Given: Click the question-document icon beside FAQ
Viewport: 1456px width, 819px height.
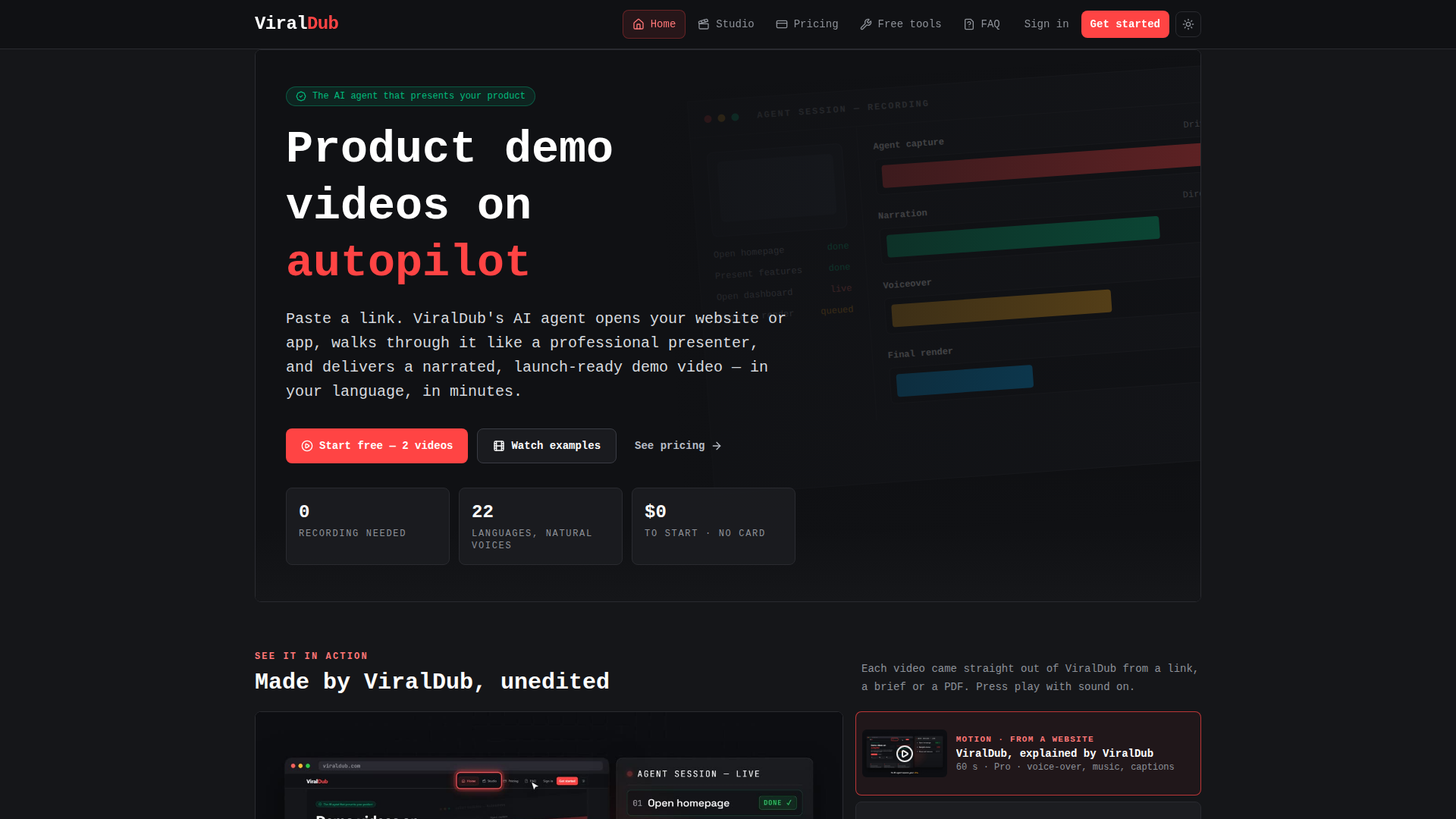Looking at the screenshot, I should (x=969, y=24).
